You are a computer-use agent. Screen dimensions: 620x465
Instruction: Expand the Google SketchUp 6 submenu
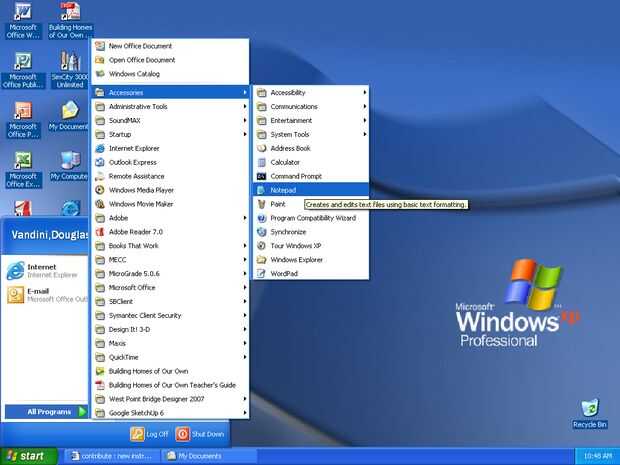pyautogui.click(x=170, y=413)
